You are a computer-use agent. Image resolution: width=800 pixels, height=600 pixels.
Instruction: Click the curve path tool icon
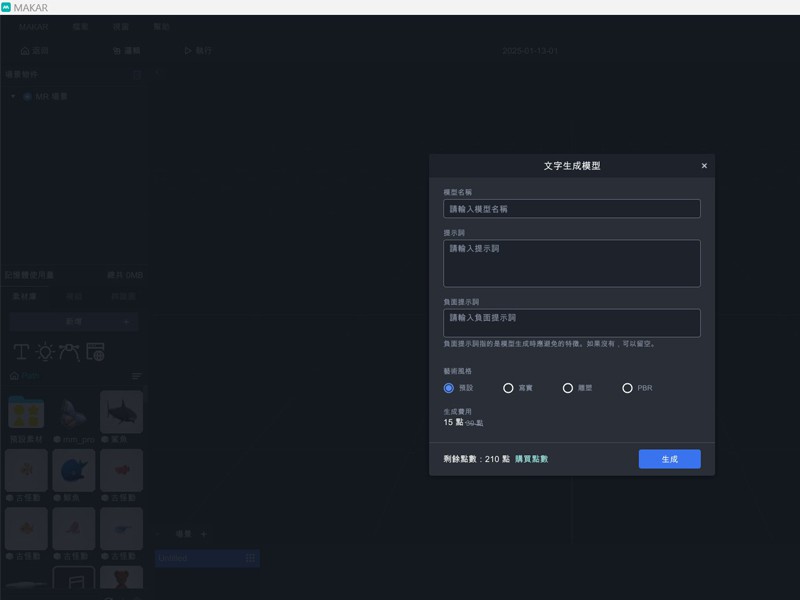[x=69, y=351]
